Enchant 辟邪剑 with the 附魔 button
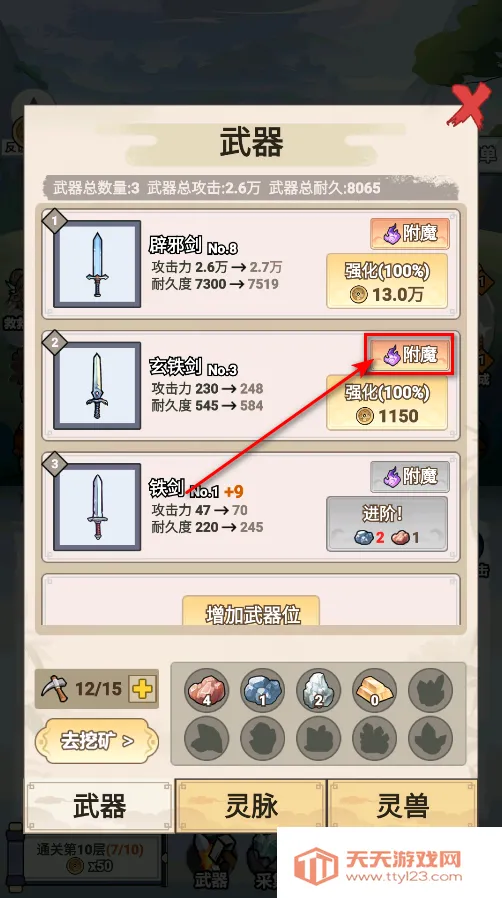 (x=409, y=234)
